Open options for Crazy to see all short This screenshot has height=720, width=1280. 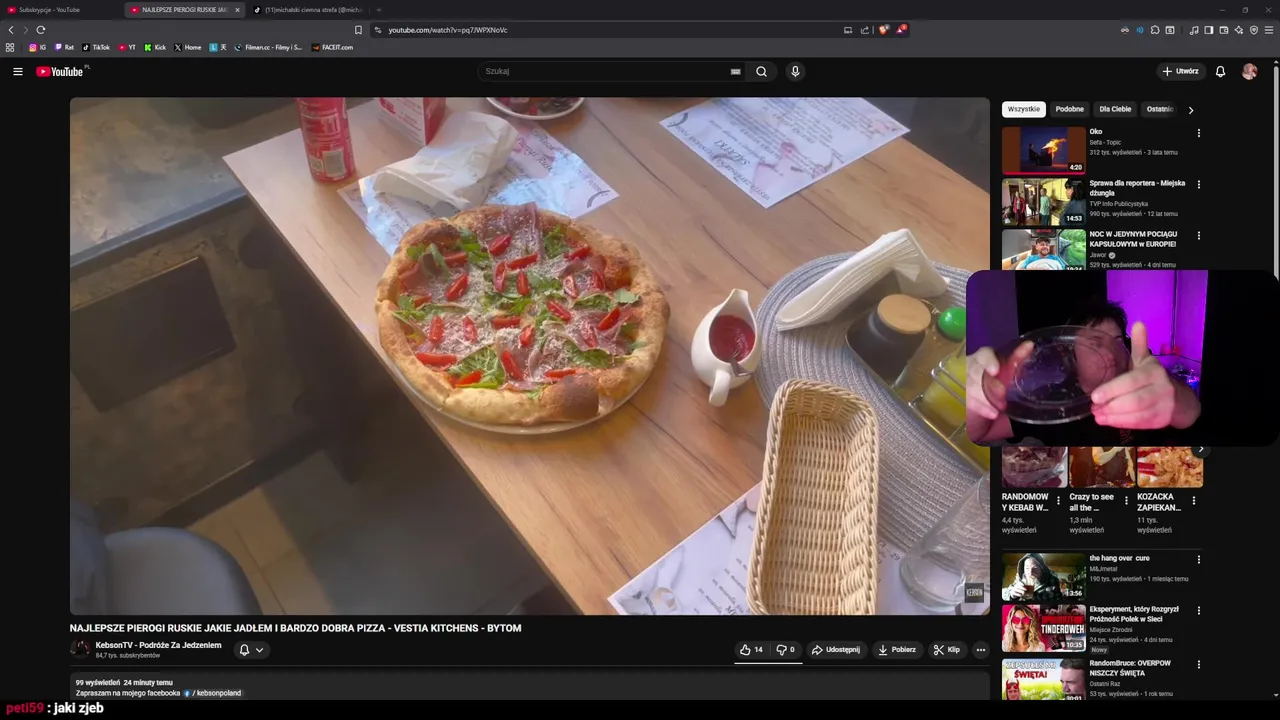[1126, 500]
